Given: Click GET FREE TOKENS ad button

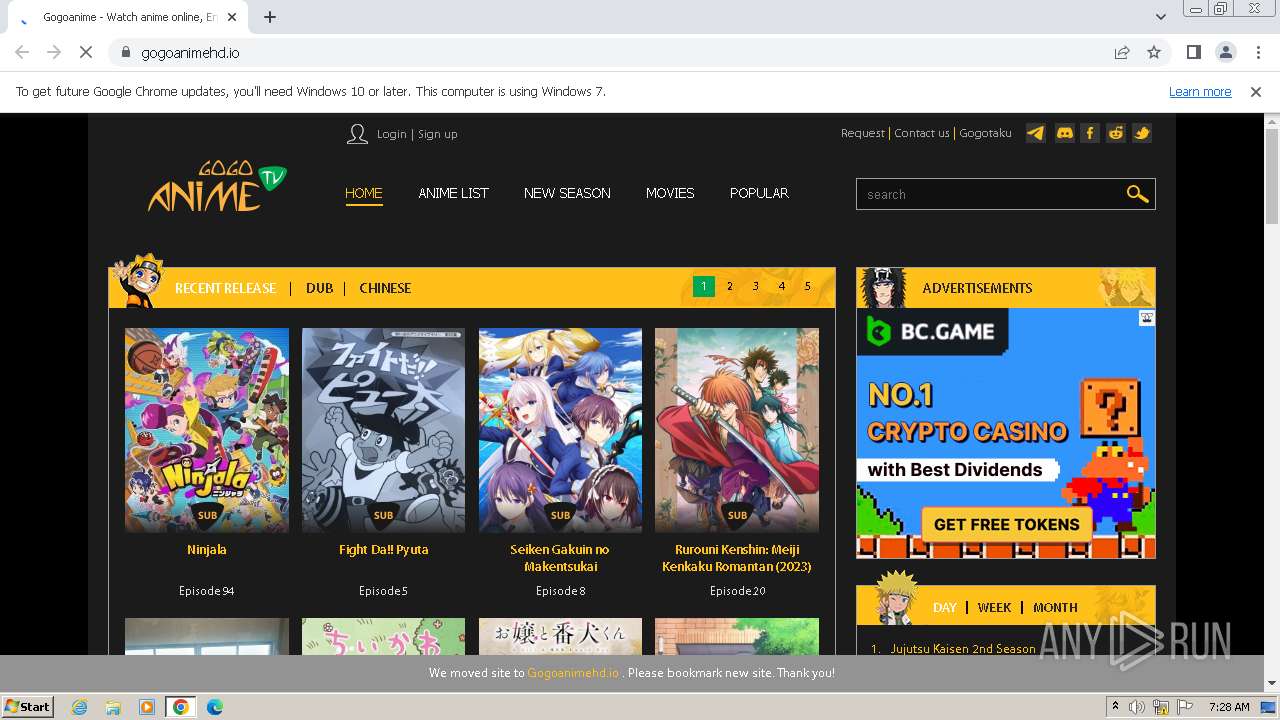Looking at the screenshot, I should pyautogui.click(x=1006, y=524).
